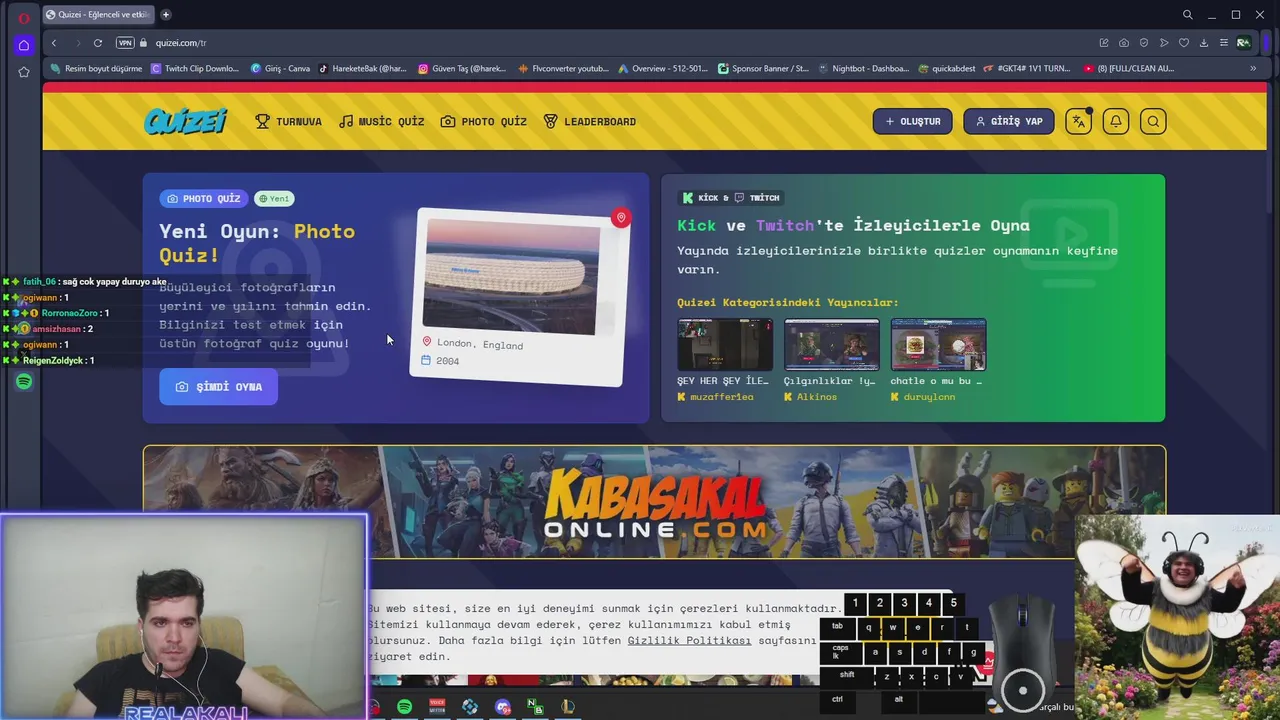The image size is (1280, 720).
Task: Open Spotify from the taskbar
Action: point(404,707)
